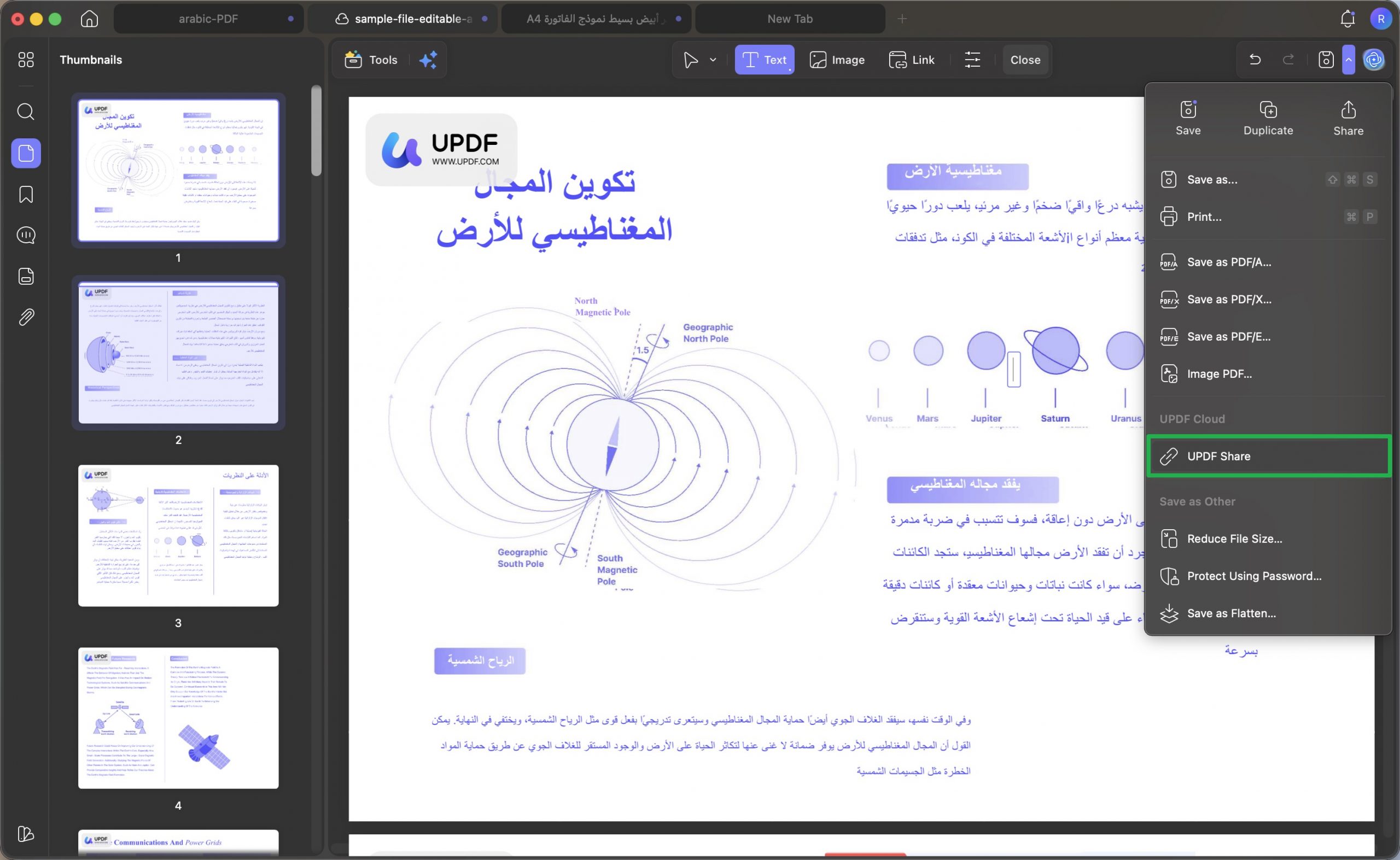Select page 3 thumbnail
1400x860 pixels.
178,535
